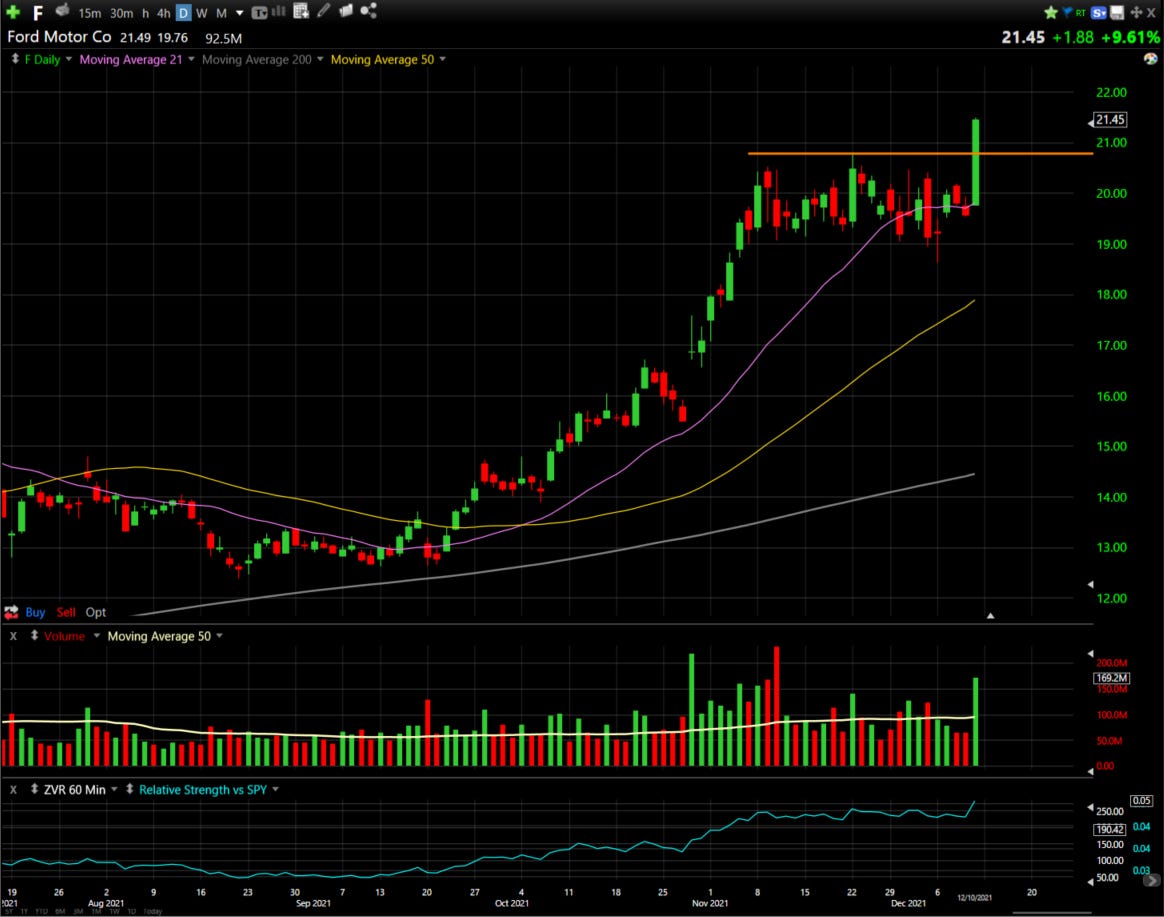Close the chart with the top-right X
This screenshot has height=917, width=1164.
pos(1151,13)
